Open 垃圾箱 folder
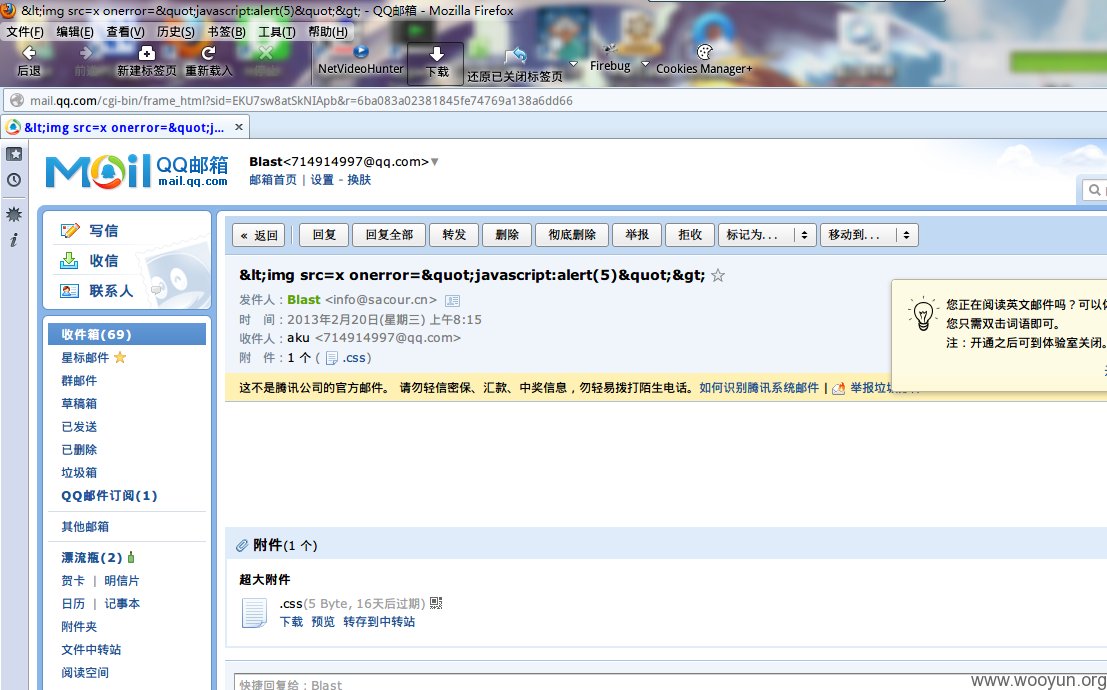The height and width of the screenshot is (690, 1107). point(79,472)
